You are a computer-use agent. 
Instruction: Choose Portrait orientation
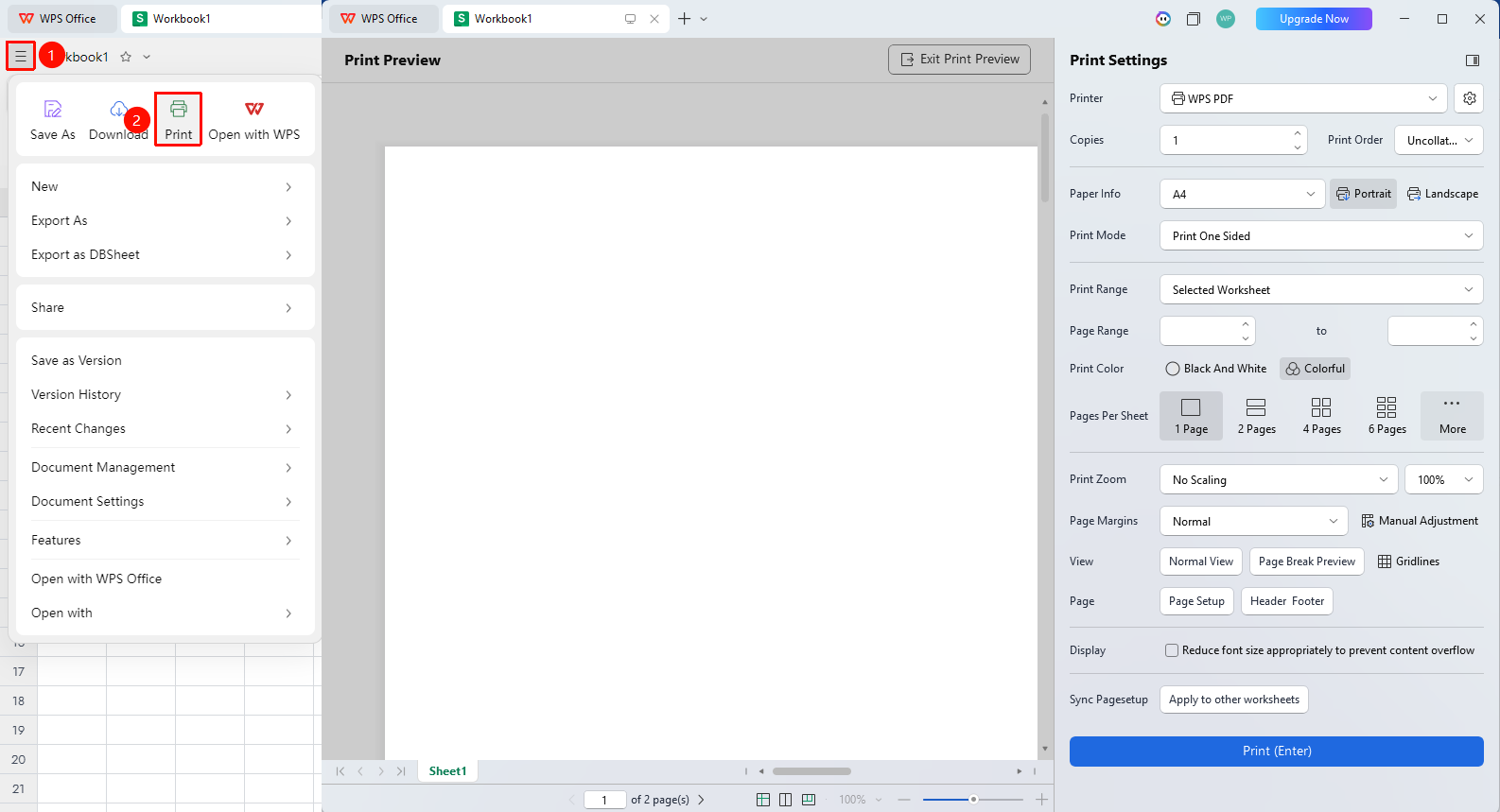click(x=1363, y=194)
